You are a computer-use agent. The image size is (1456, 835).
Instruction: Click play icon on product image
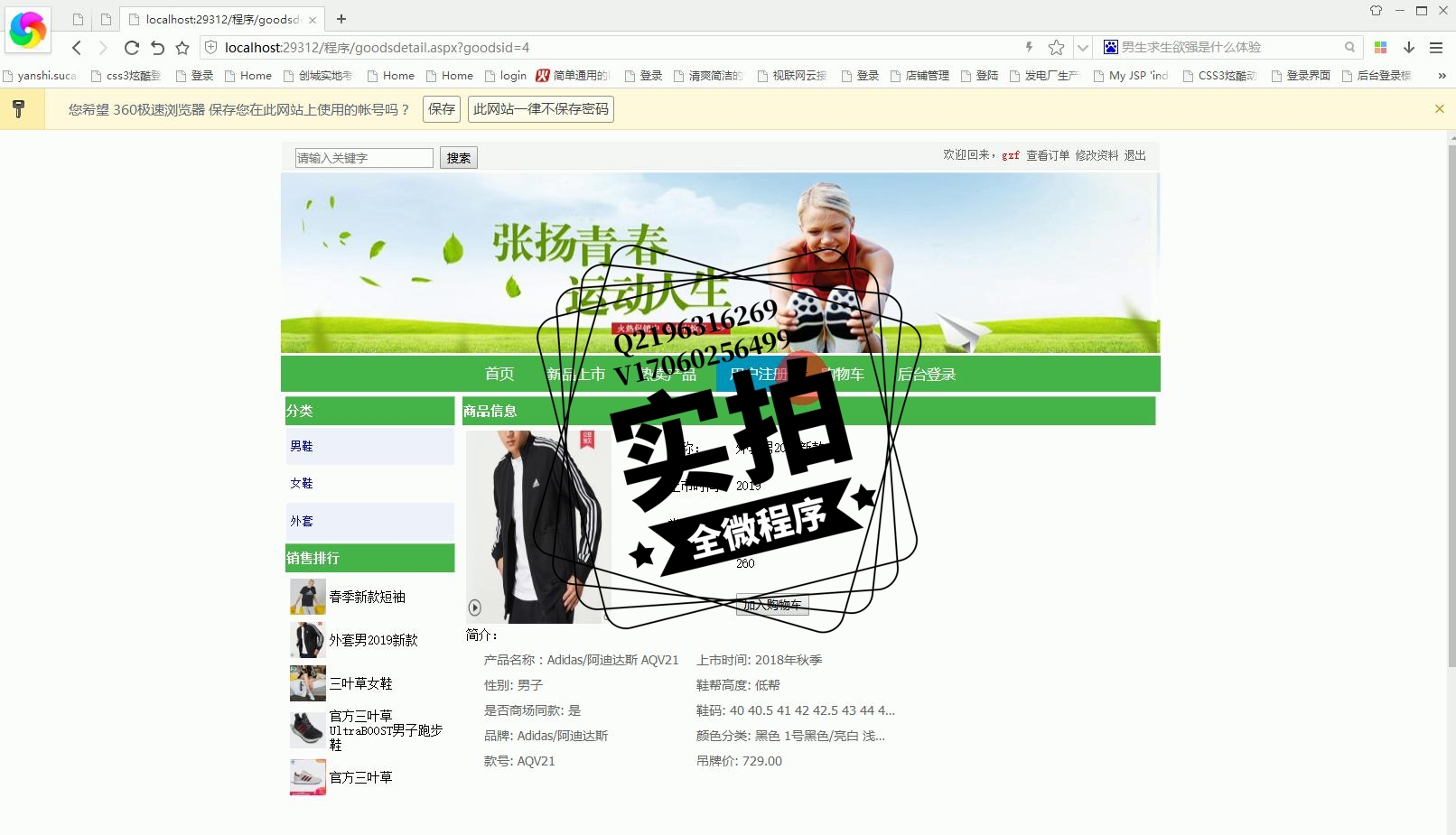click(x=475, y=608)
